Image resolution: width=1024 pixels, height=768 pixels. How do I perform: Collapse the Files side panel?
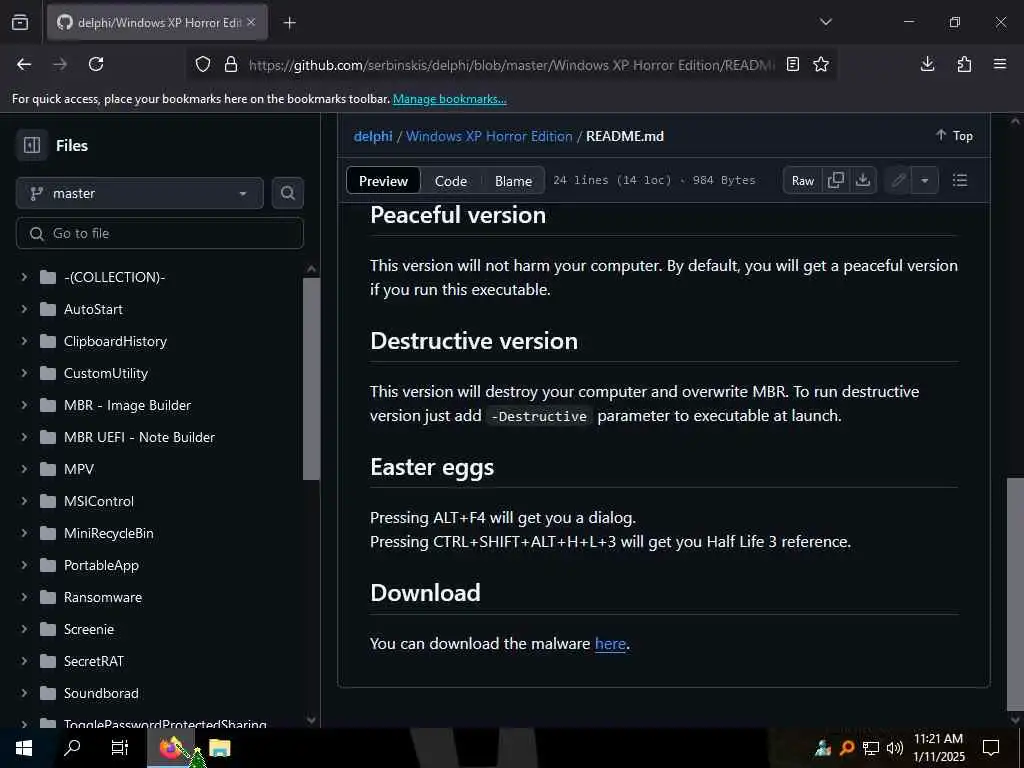pyautogui.click(x=32, y=145)
